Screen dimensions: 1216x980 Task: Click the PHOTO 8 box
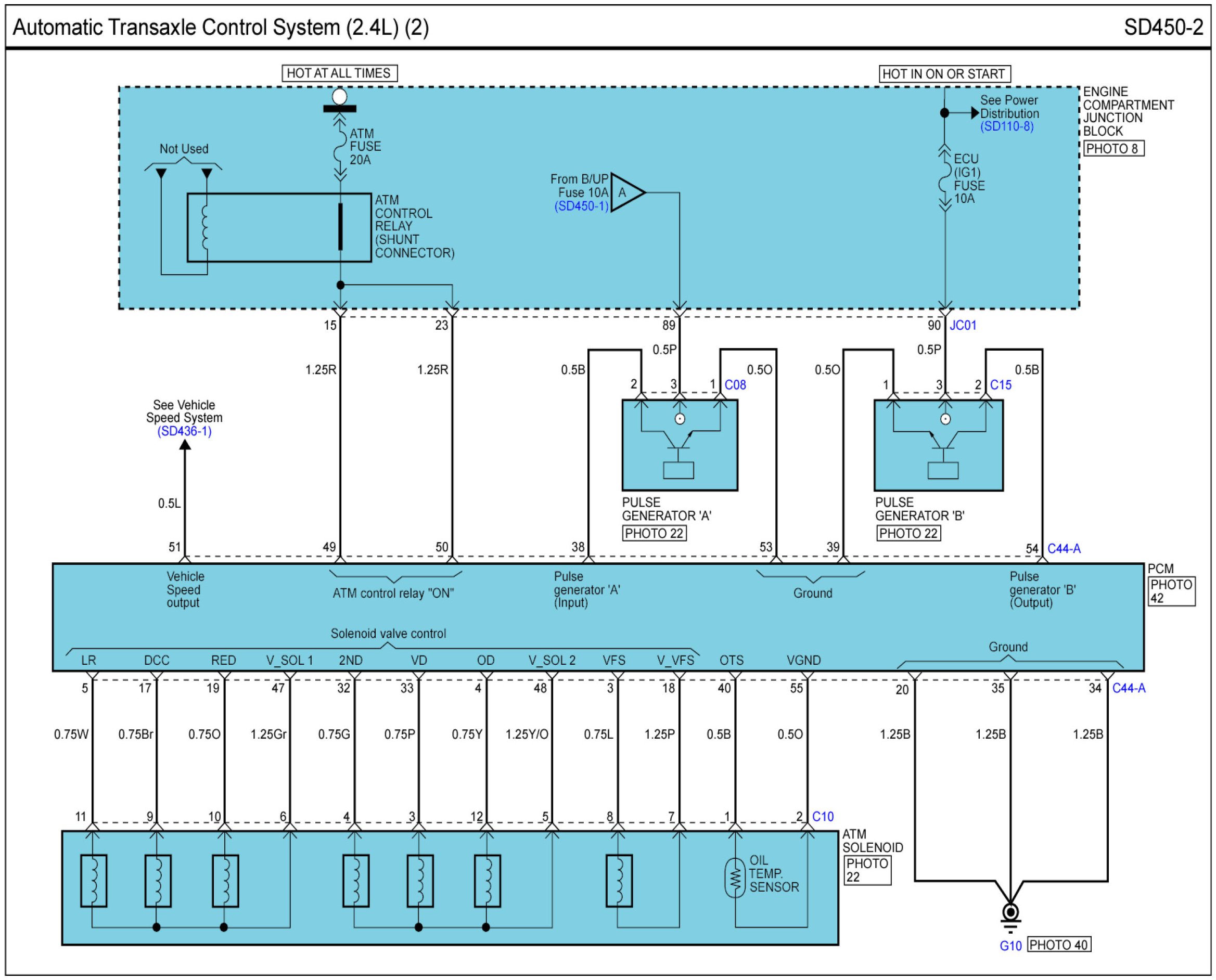coord(1113,149)
